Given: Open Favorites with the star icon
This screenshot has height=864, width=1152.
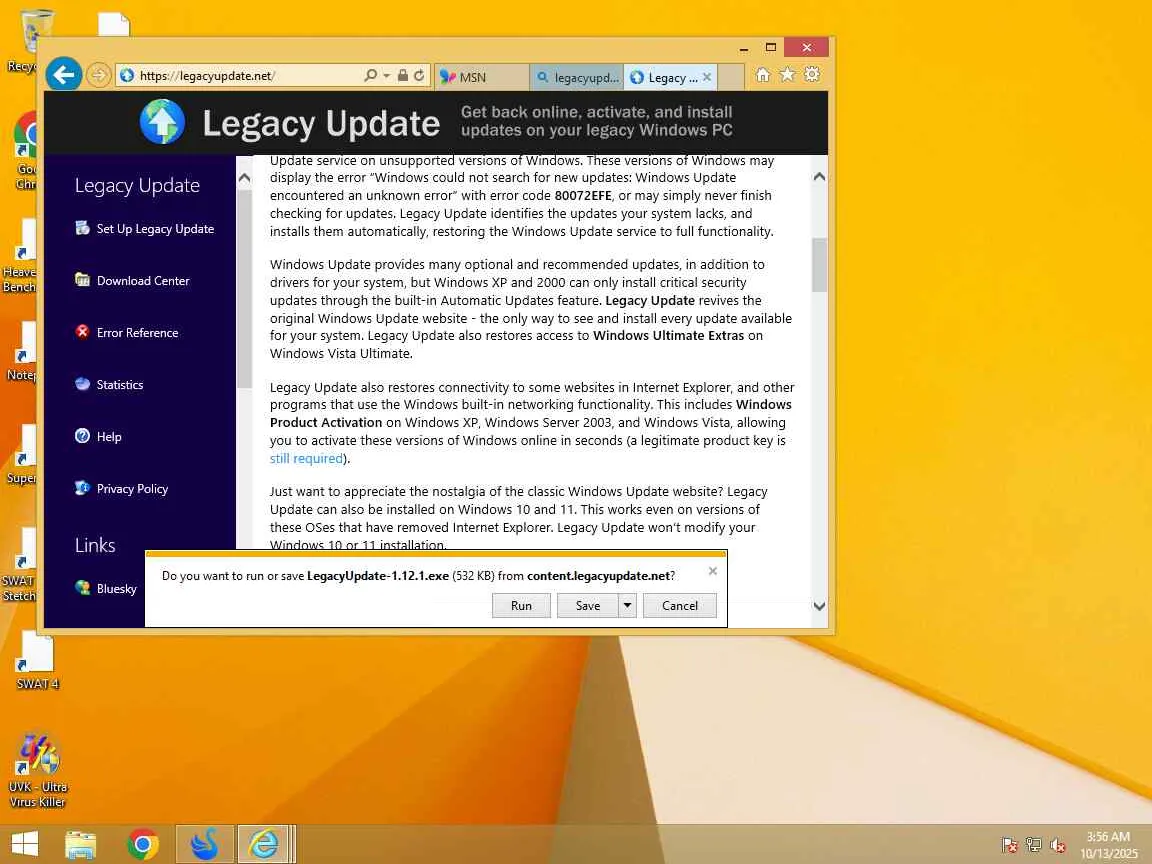Looking at the screenshot, I should coord(787,74).
